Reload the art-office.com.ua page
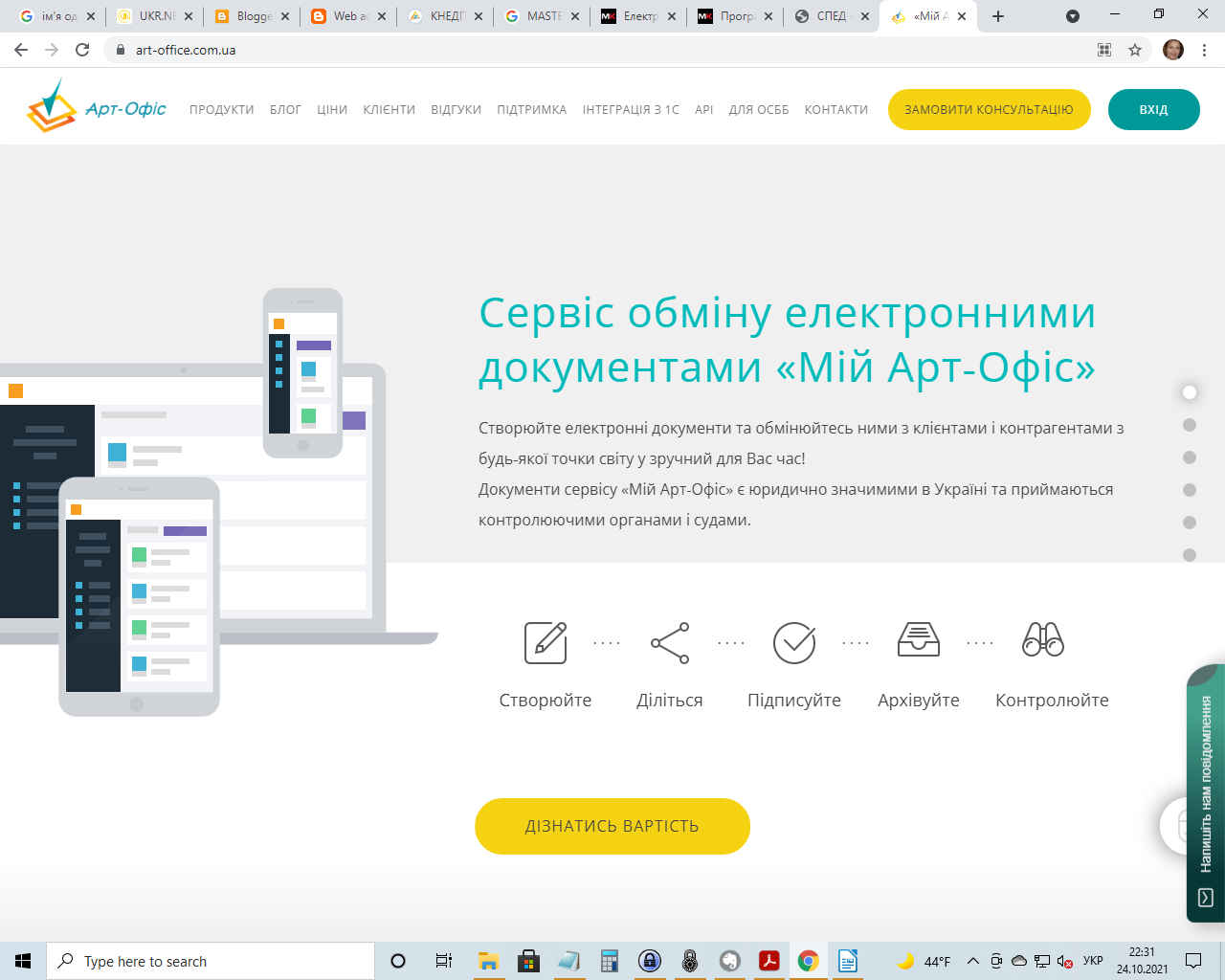The height and width of the screenshot is (980, 1225). [82, 50]
